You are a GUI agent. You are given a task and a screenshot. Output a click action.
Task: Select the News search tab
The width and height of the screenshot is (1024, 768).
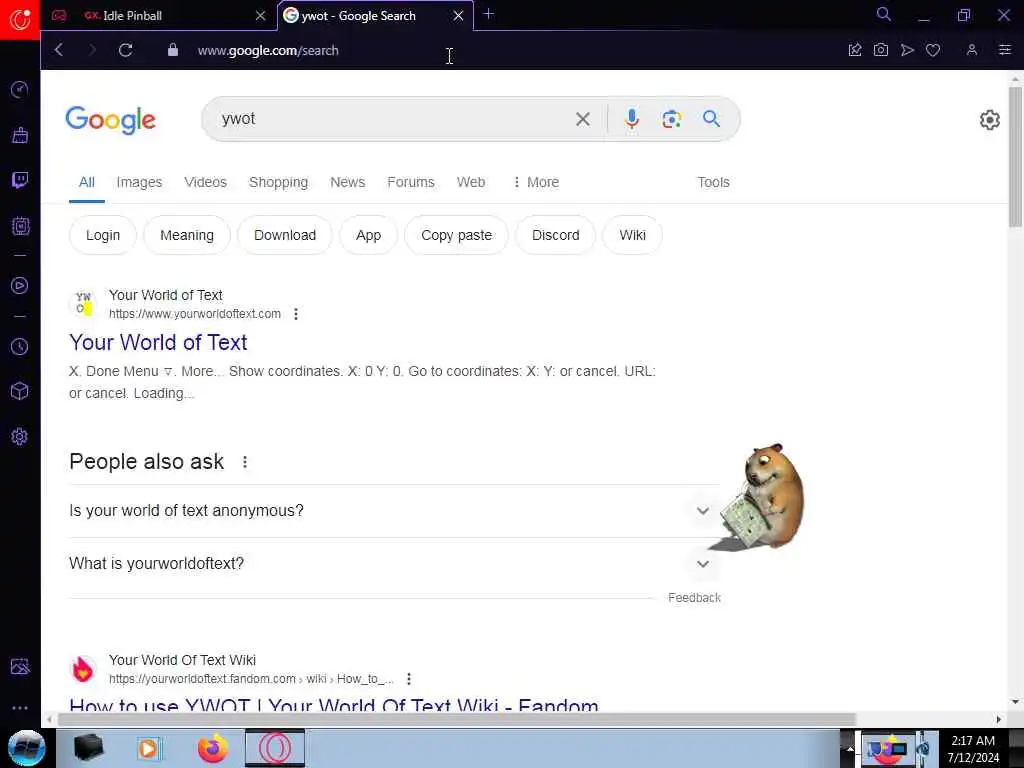pos(347,182)
